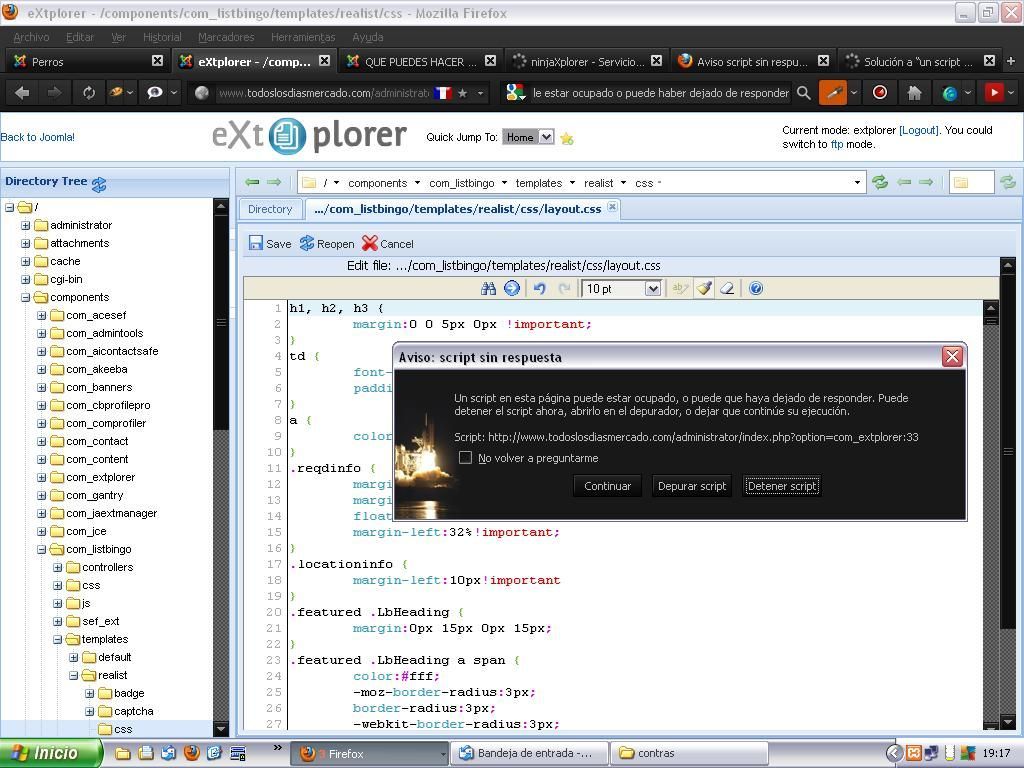The width and height of the screenshot is (1024, 768).
Task: Open the editor help question icon
Action: [x=756, y=288]
